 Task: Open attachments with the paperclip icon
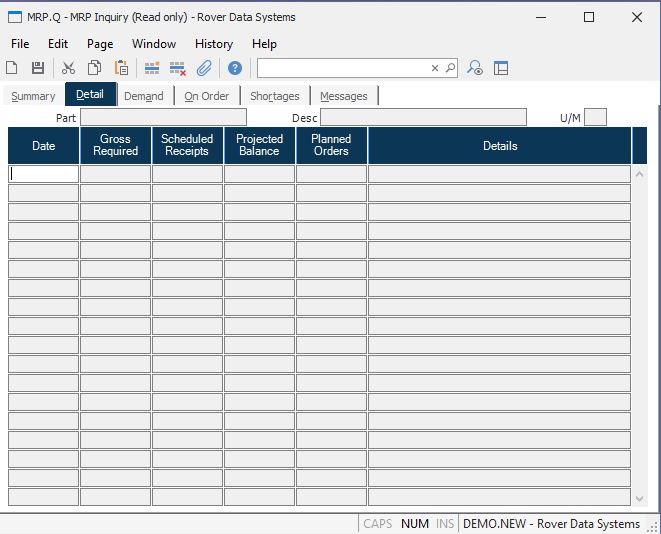pyautogui.click(x=204, y=68)
